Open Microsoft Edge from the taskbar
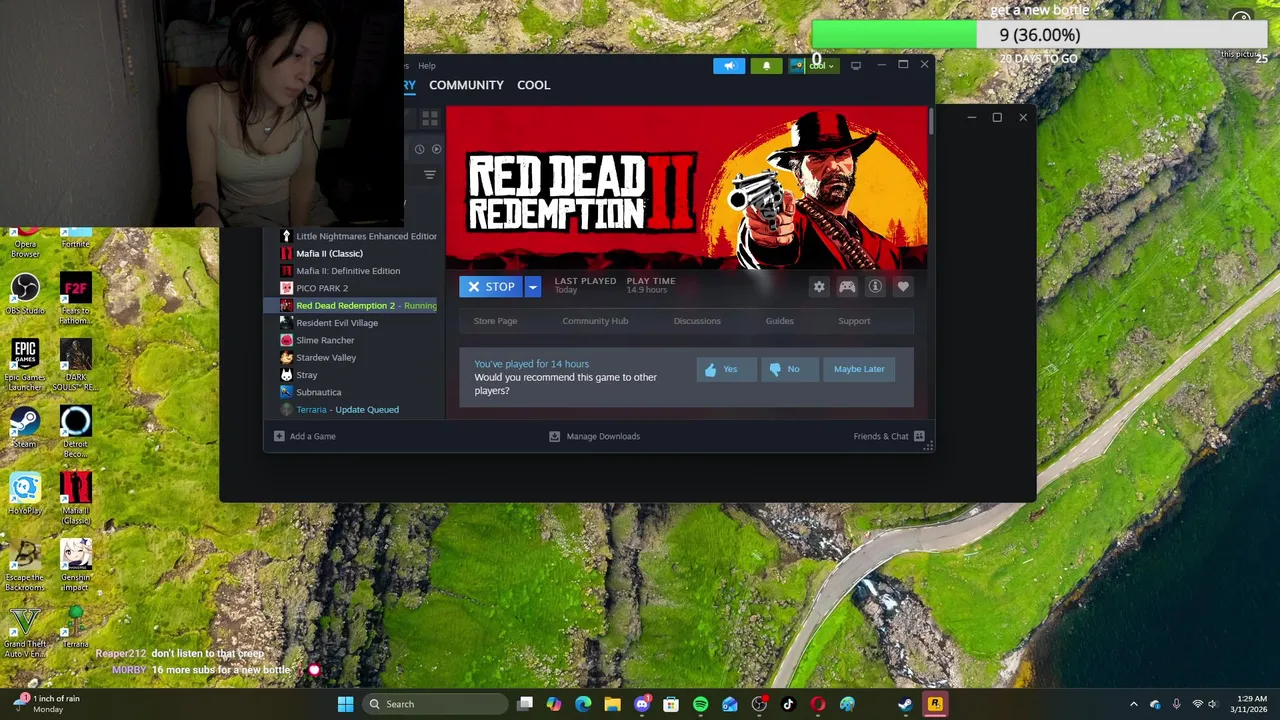Image resolution: width=1280 pixels, height=720 pixels. 583,704
